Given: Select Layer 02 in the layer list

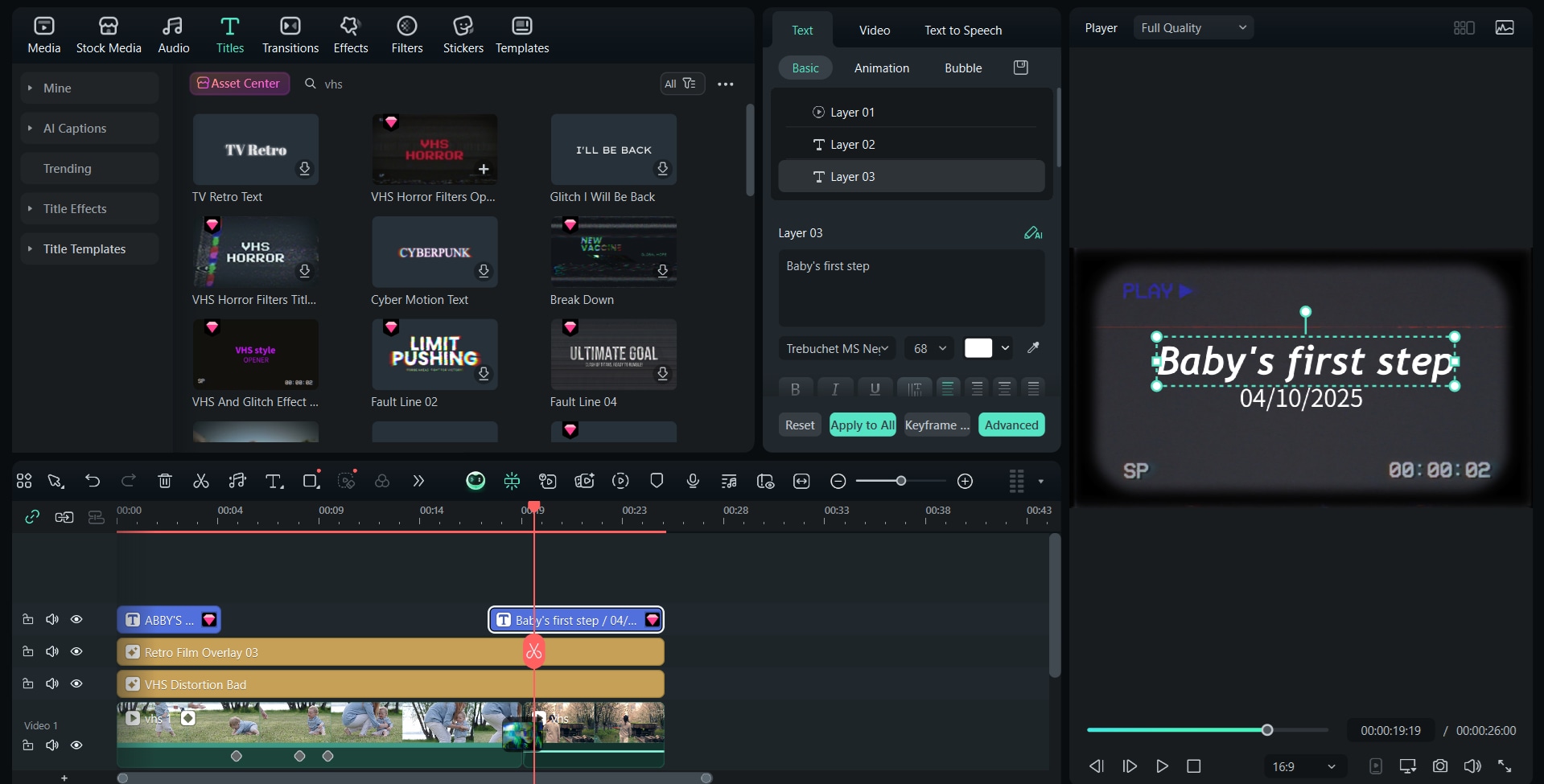Looking at the screenshot, I should point(912,144).
